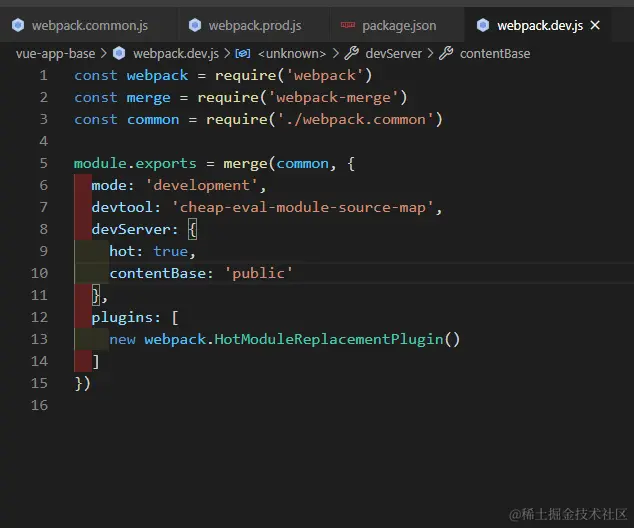The width and height of the screenshot is (634, 528).
Task: Click the new keyword on line 13
Action: click(122, 339)
